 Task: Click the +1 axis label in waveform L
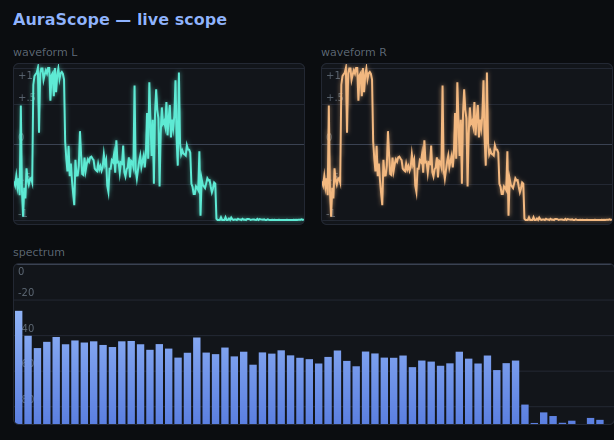pyautogui.click(x=25, y=76)
